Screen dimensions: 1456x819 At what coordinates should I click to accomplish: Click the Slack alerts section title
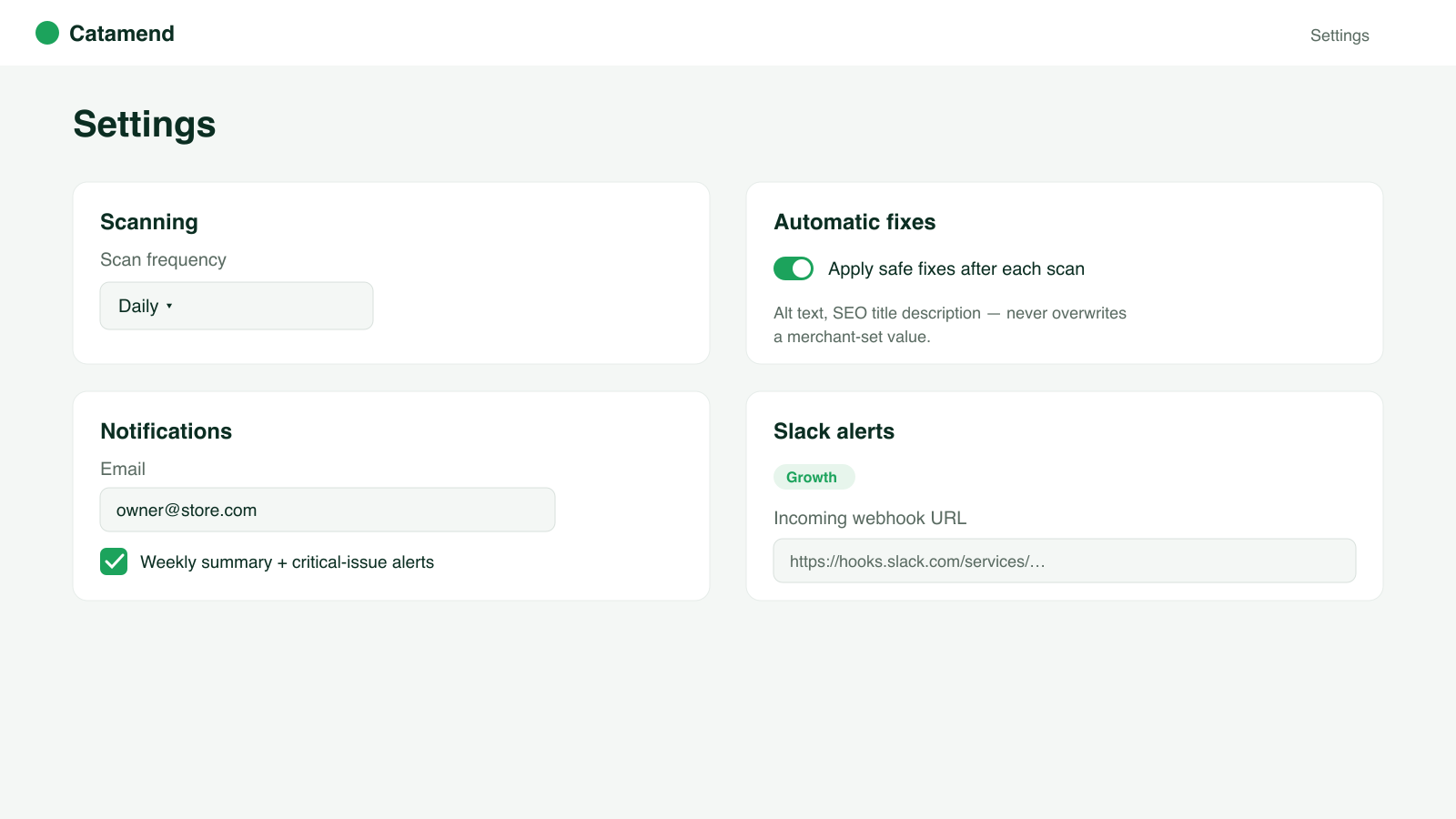834,431
